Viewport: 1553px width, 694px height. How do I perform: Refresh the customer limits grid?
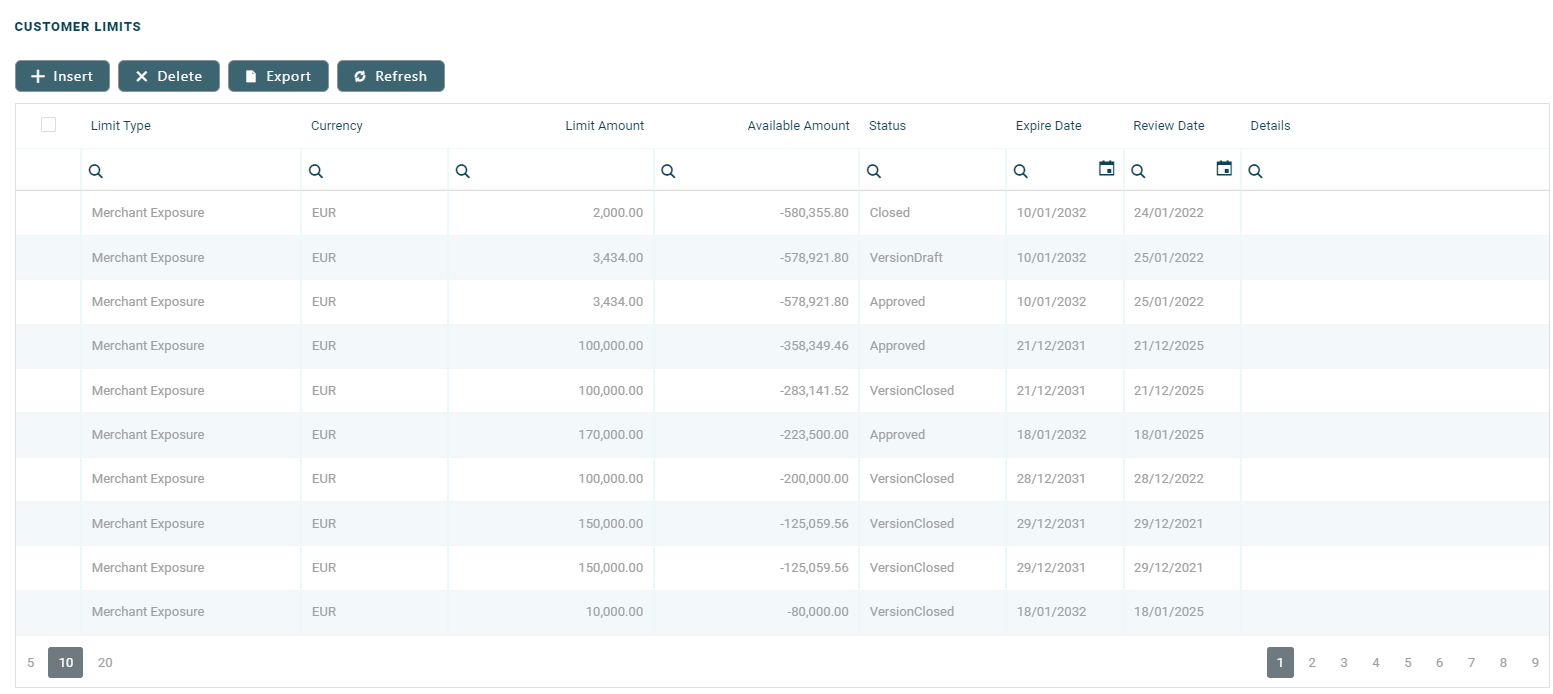tap(390, 76)
